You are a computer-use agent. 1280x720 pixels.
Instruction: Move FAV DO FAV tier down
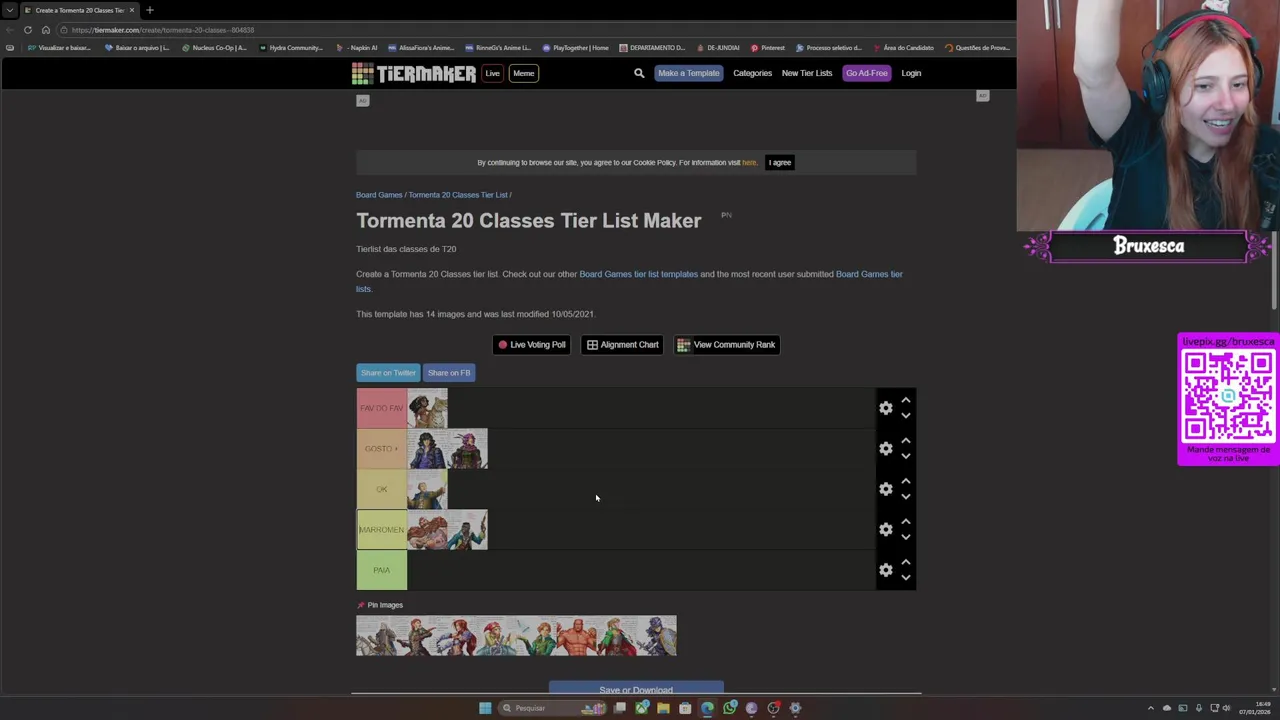point(905,416)
